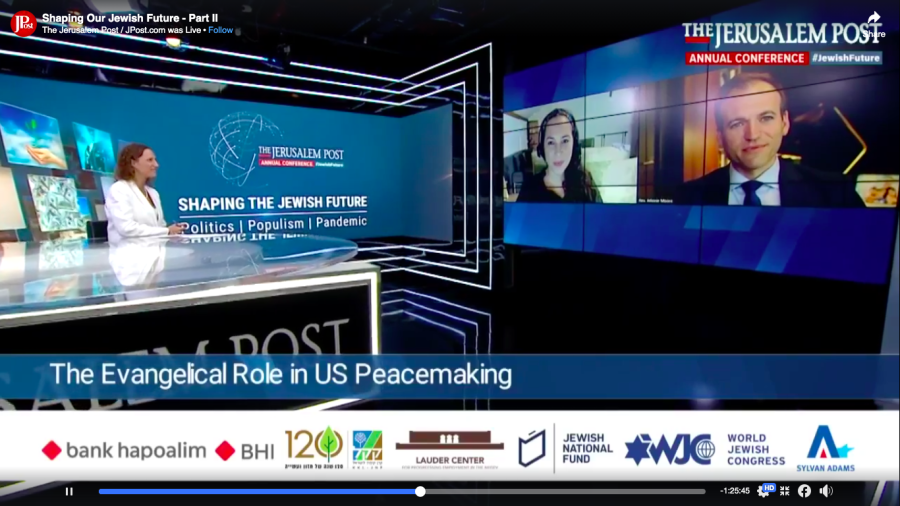Image resolution: width=900 pixels, height=506 pixels.
Task: Open the video on Facebook
Action: click(x=804, y=491)
